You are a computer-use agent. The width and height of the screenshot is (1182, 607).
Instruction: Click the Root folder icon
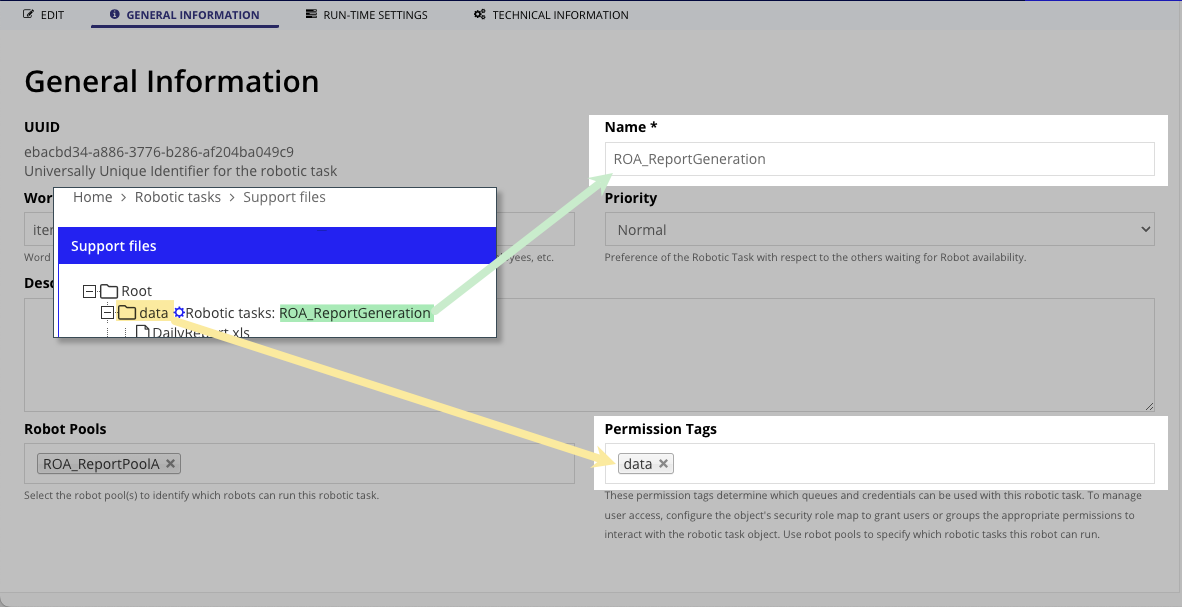(109, 291)
